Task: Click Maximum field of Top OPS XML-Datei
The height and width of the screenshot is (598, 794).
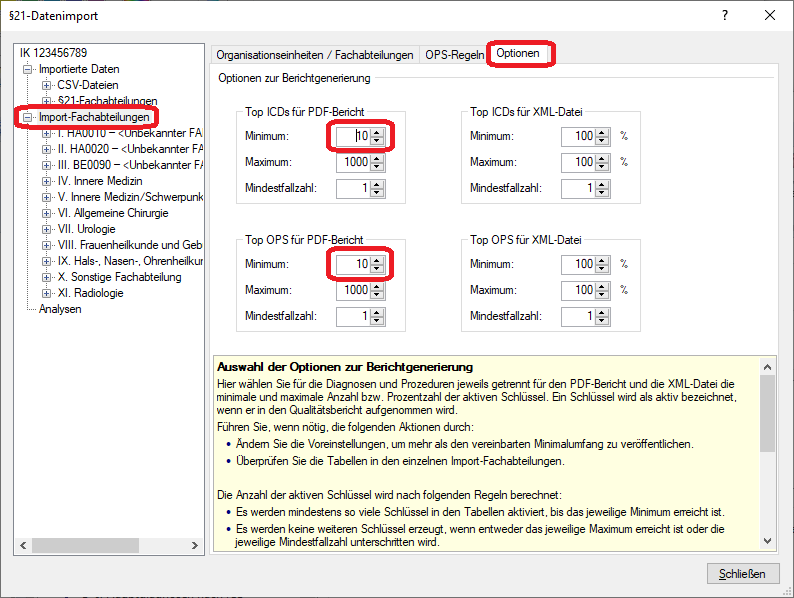Action: click(x=578, y=290)
